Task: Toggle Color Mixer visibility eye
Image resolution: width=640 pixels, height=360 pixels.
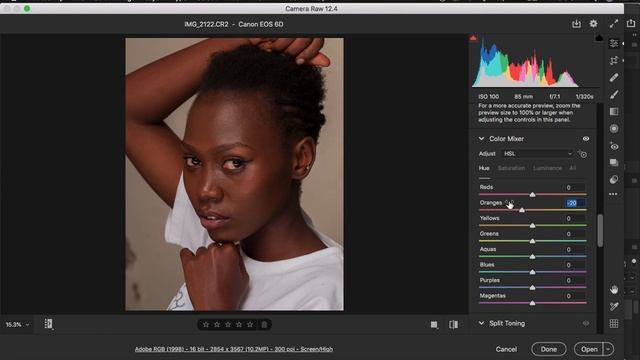Action: (x=586, y=139)
